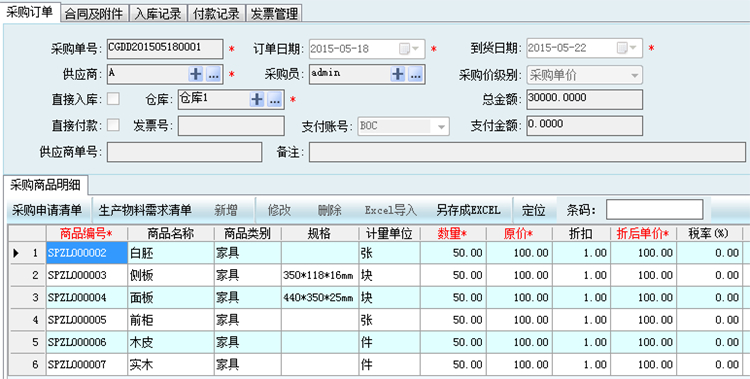Click the 采购申请清单 button

pyautogui.click(x=47, y=210)
